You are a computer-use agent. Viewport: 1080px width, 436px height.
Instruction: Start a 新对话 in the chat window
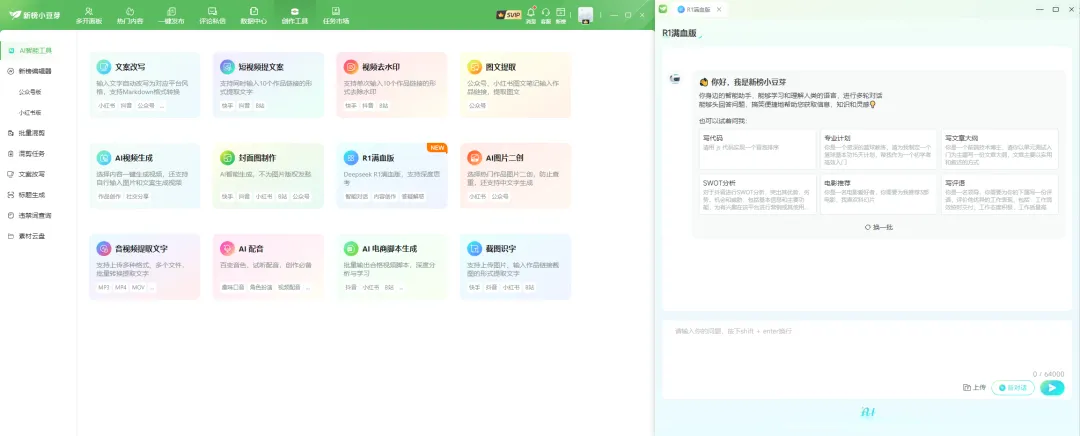click(1012, 388)
